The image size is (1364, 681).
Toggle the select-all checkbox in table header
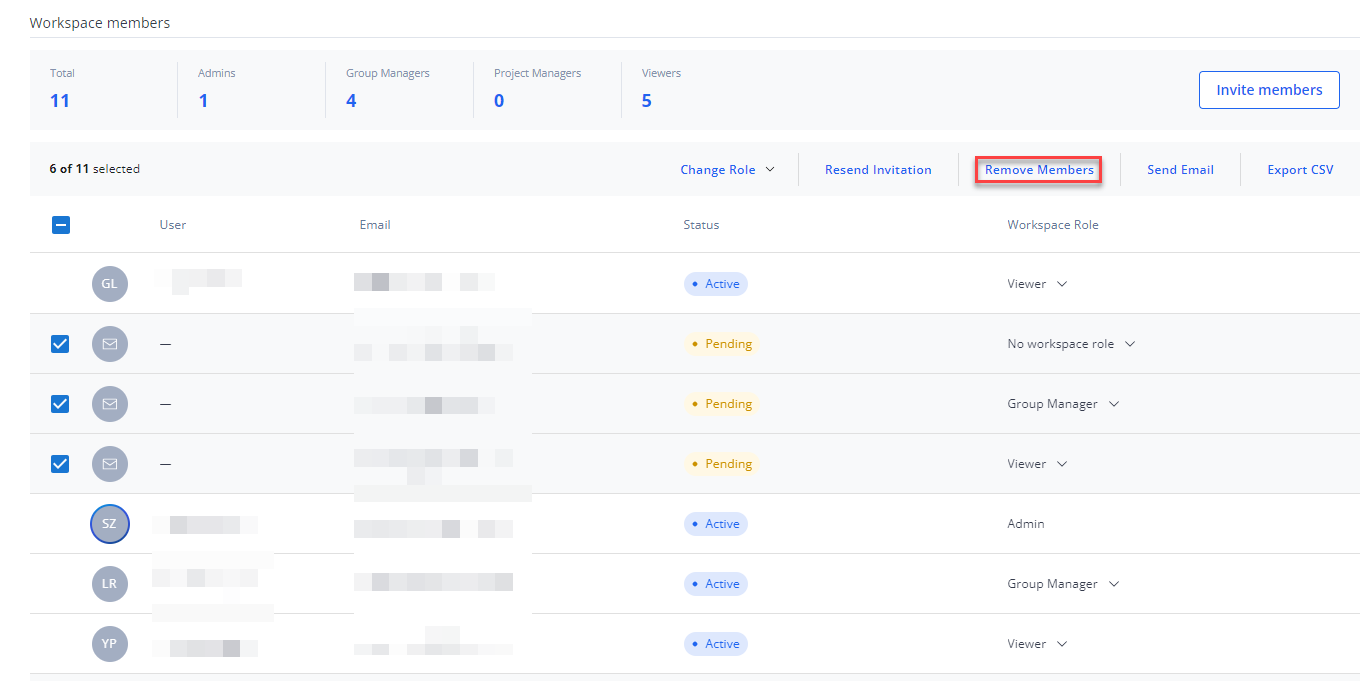tap(60, 225)
